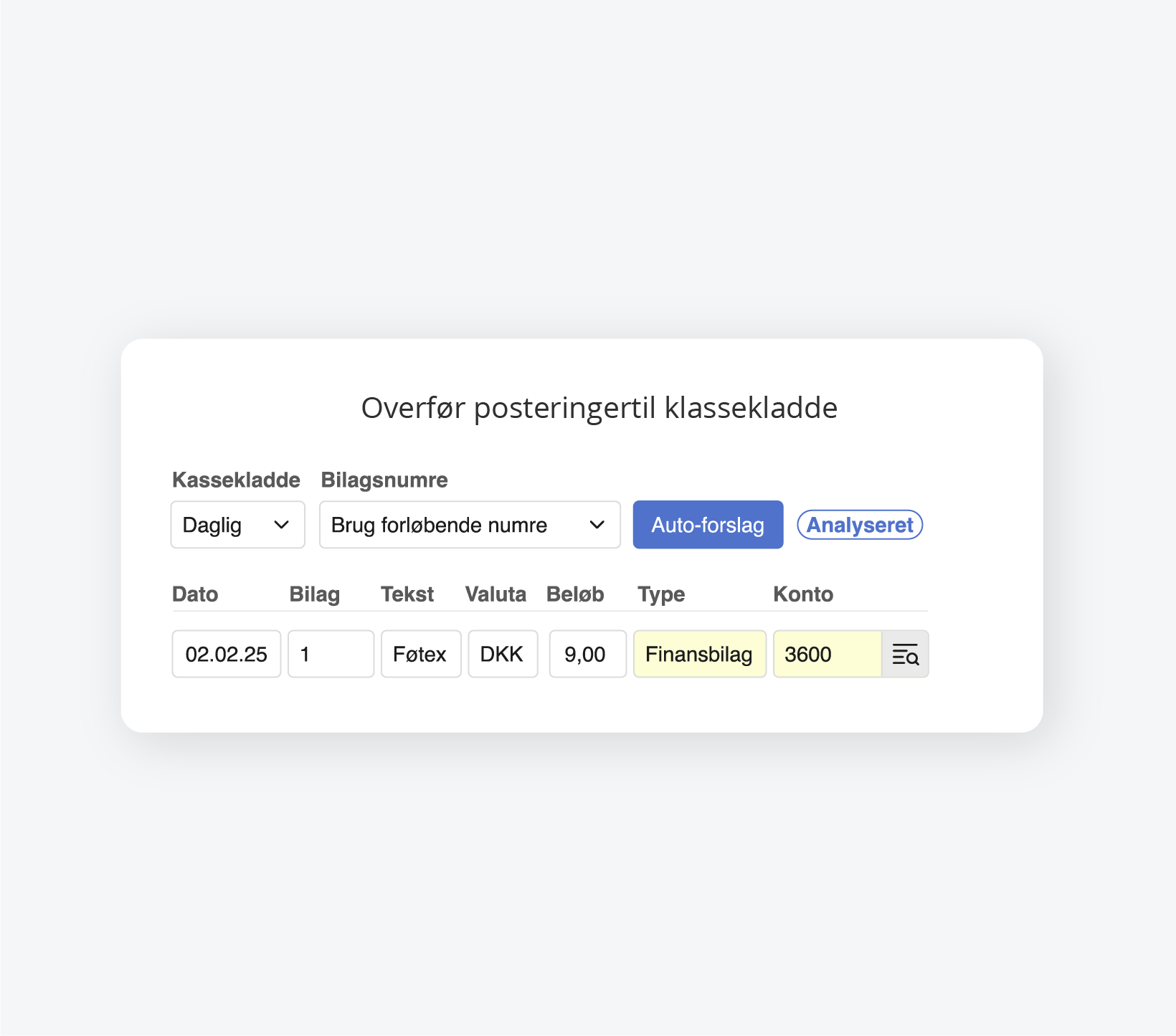
Task: Focus the Bilag number field
Action: coord(331,654)
